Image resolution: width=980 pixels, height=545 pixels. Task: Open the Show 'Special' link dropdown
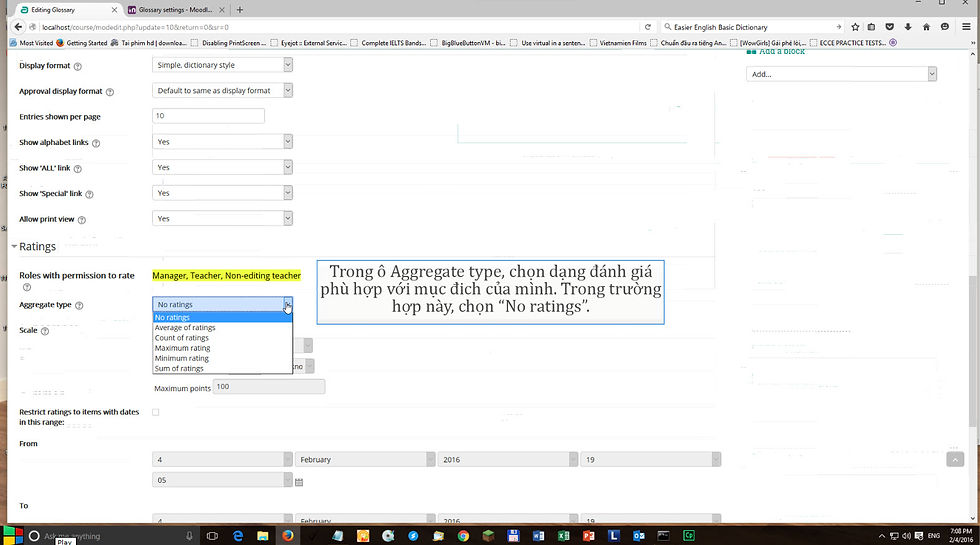(x=222, y=193)
